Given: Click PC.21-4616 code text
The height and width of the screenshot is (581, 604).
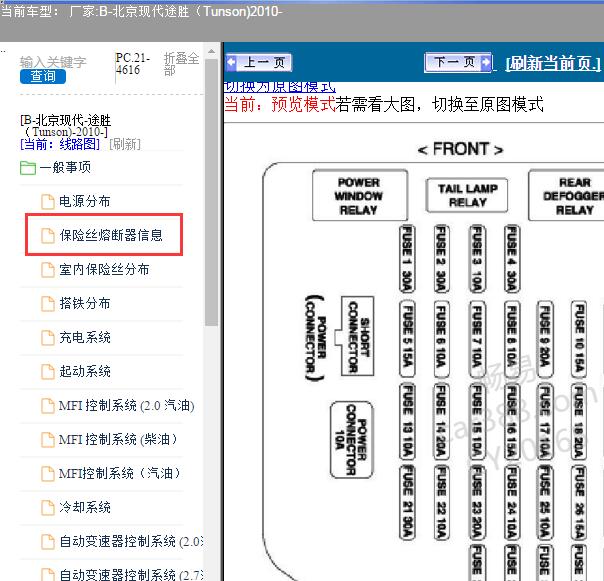Looking at the screenshot, I should coord(133,64).
